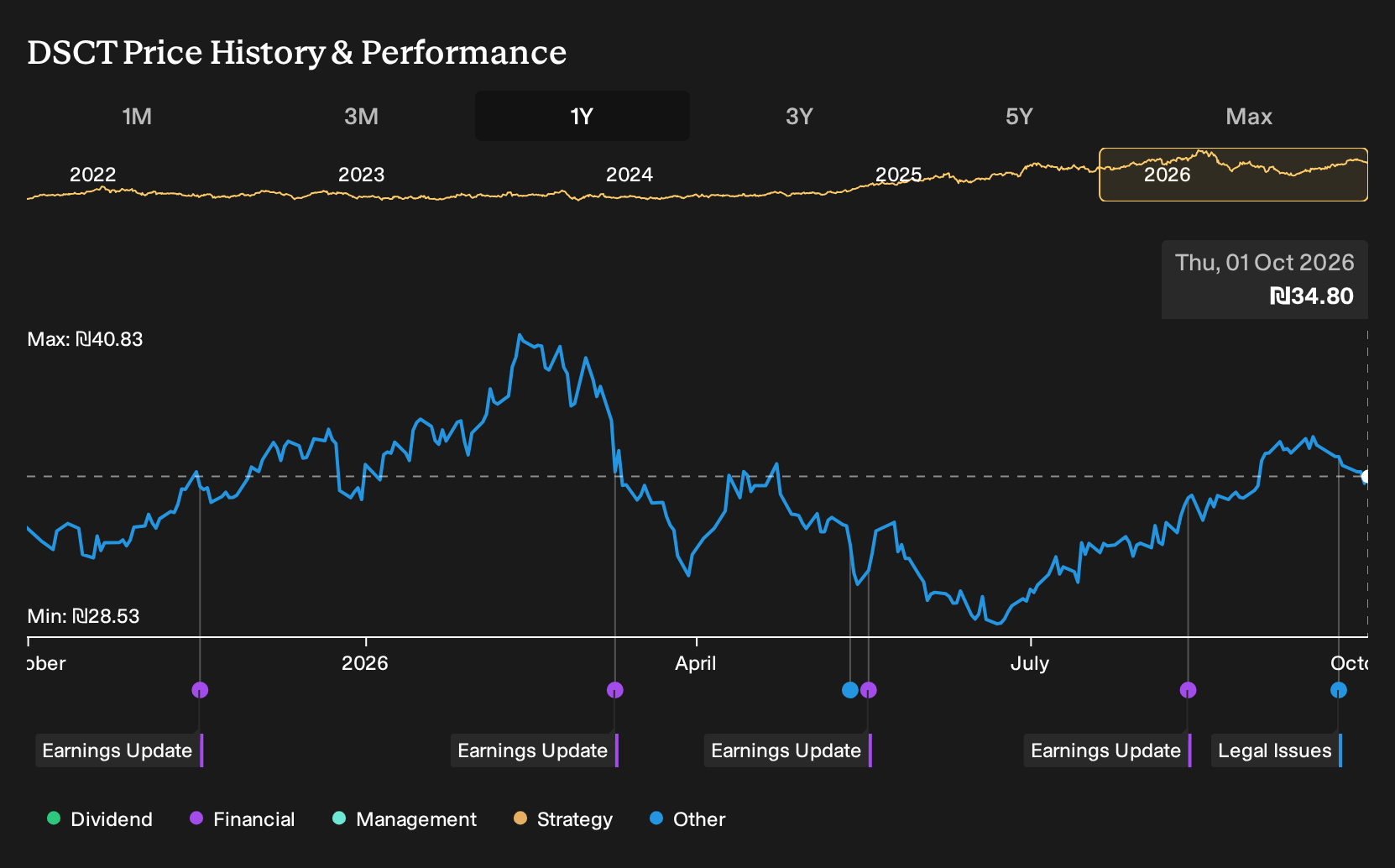Click the purple earnings dot before the 2026 axis label
Screen dimensions: 1395x868
(x=200, y=690)
